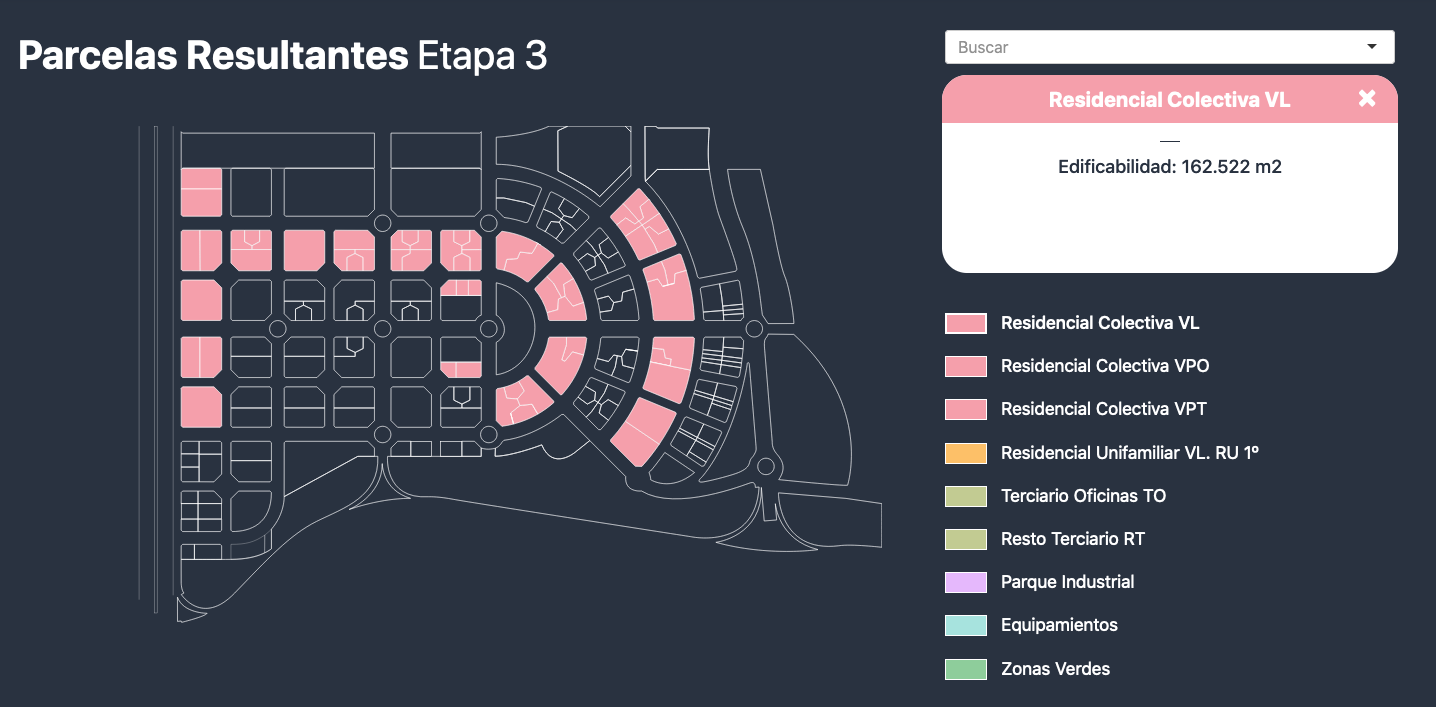Choose the Zonas Verdes legend label

click(1055, 669)
